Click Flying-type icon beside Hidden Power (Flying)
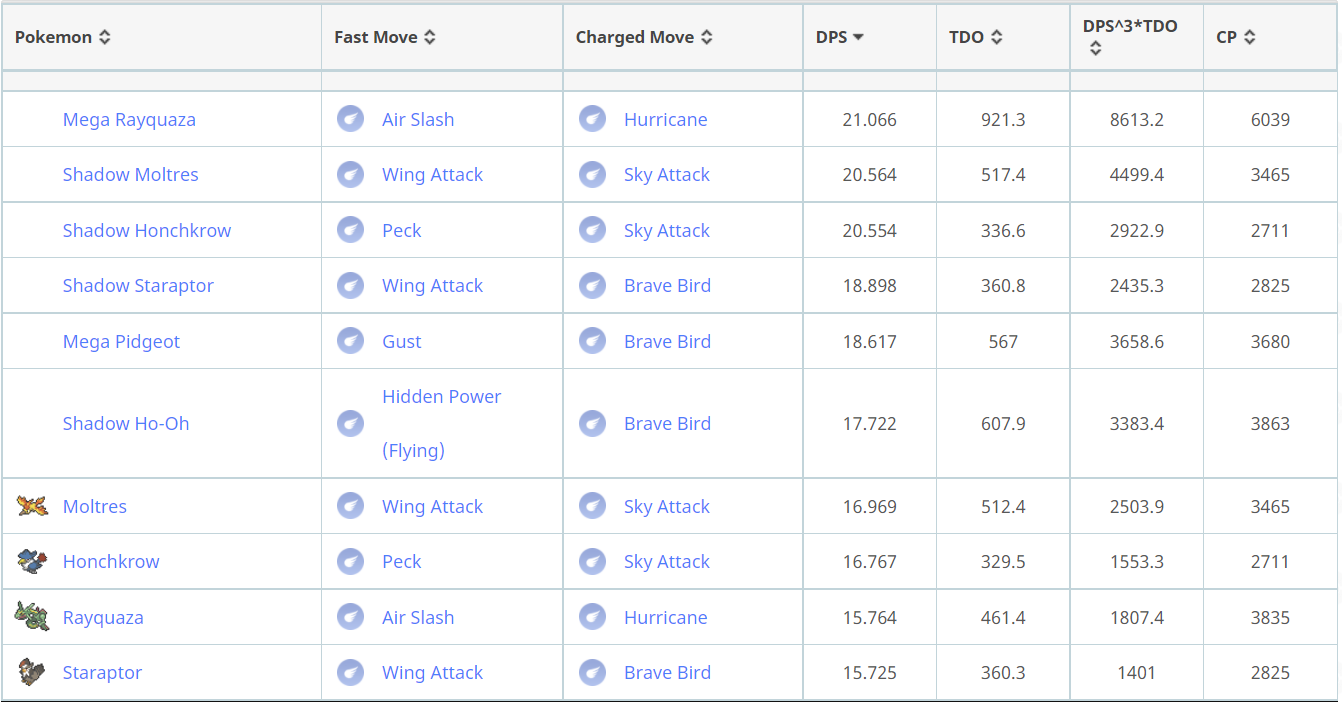This screenshot has height=702, width=1342. pyautogui.click(x=350, y=423)
